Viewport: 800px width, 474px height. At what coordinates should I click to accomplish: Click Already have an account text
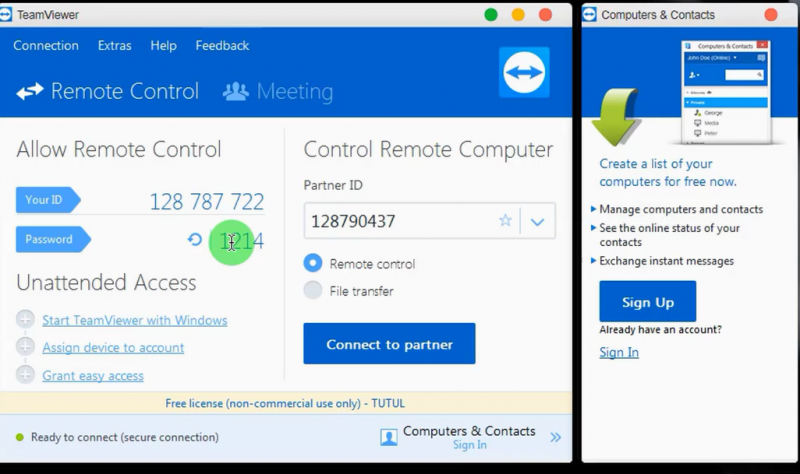(x=660, y=330)
